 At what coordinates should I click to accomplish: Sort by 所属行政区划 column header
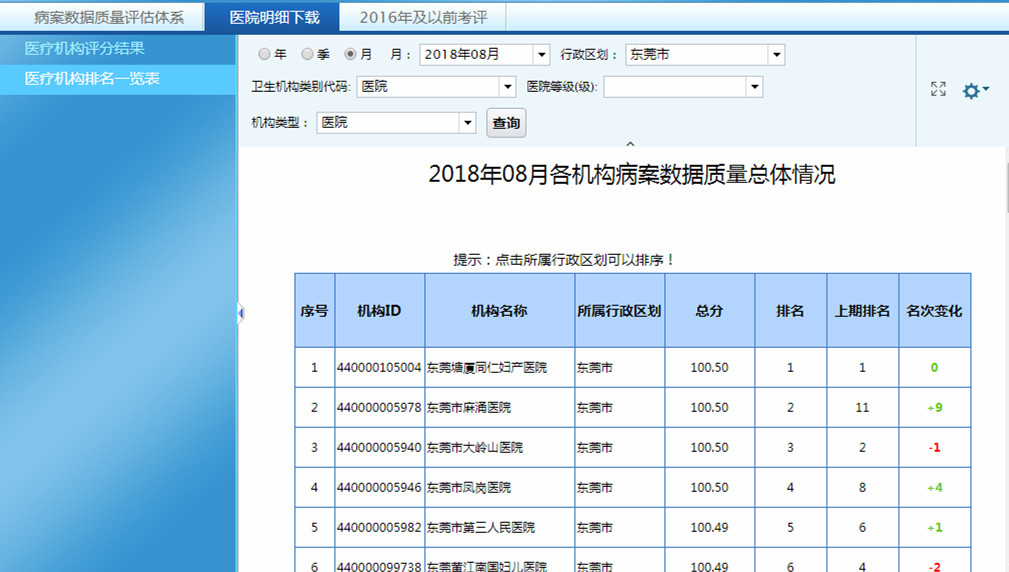pos(619,311)
